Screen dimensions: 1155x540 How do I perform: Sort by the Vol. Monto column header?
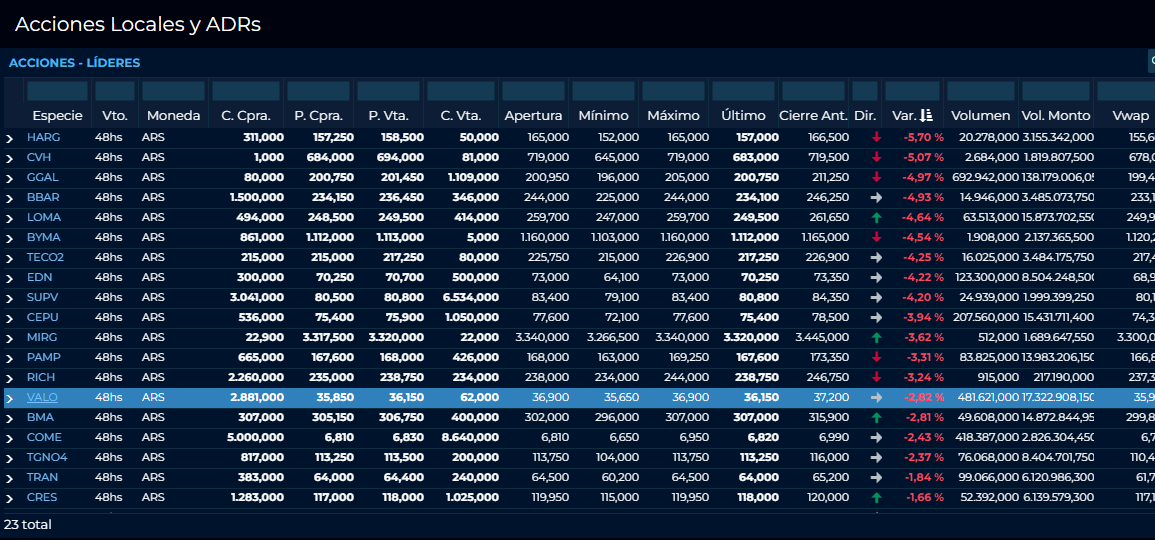coord(1056,116)
